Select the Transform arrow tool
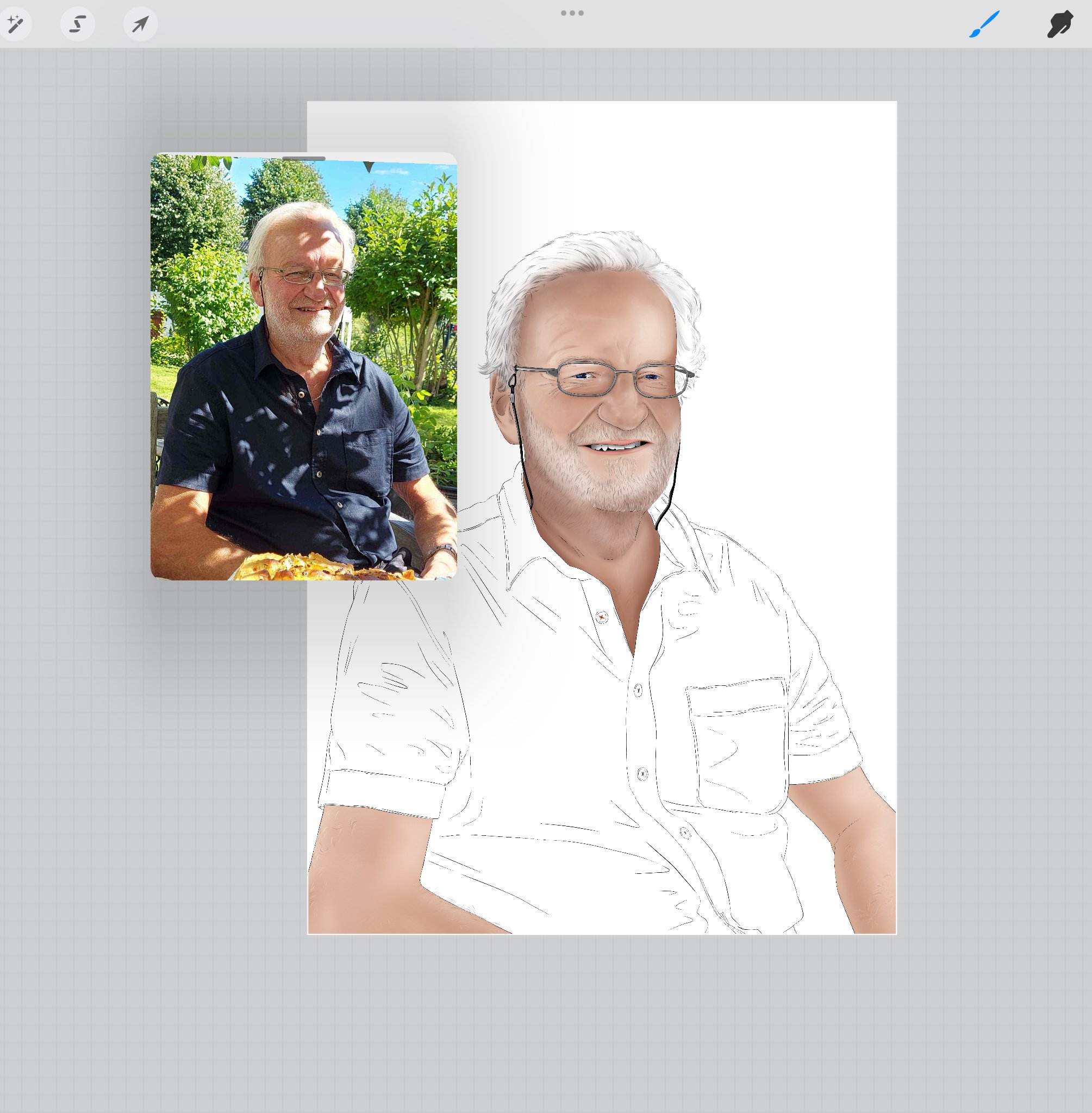This screenshot has width=1092, height=1113. pyautogui.click(x=141, y=24)
